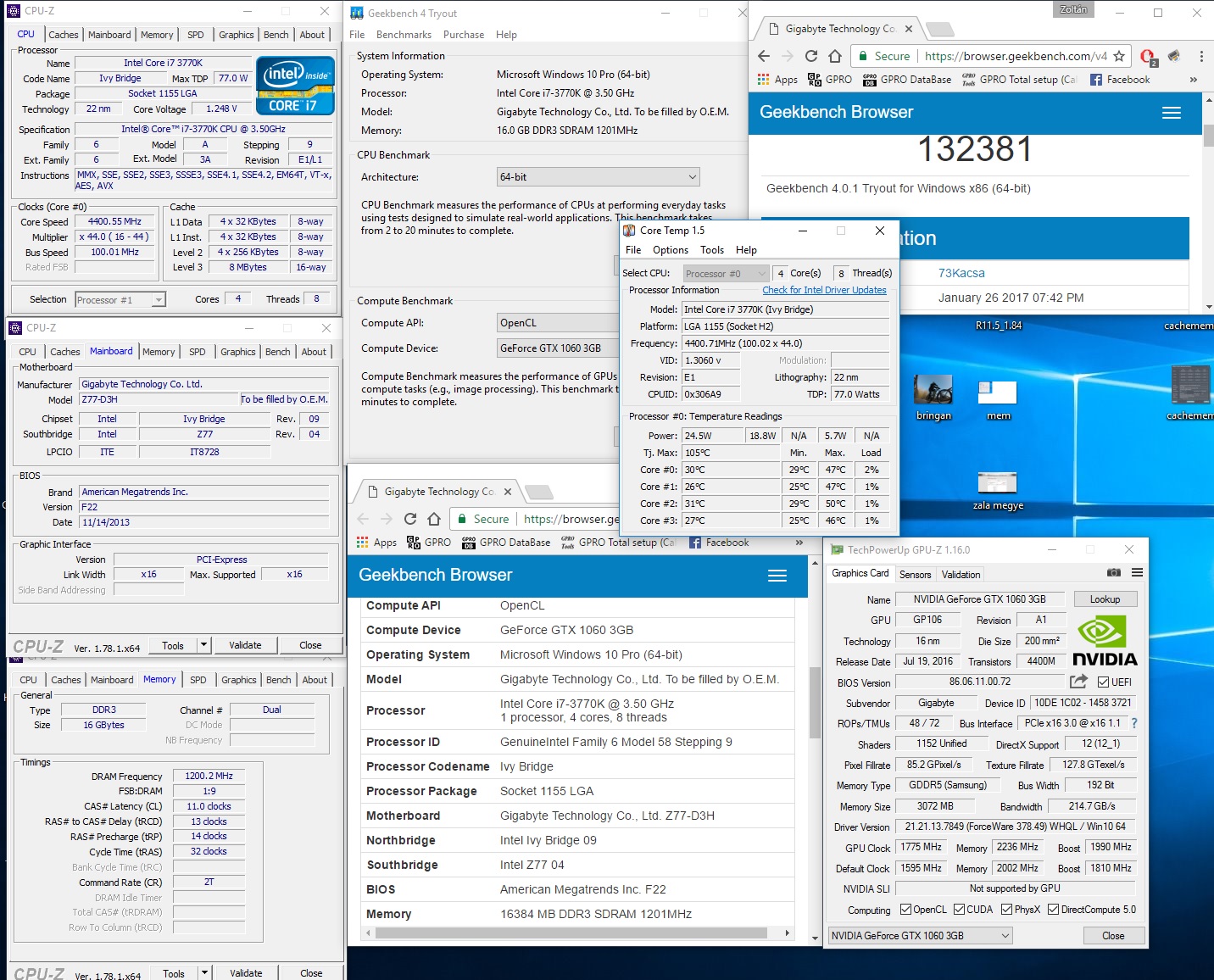The image size is (1214, 980).
Task: Click the Close button in GPU-Z
Action: 1113,936
